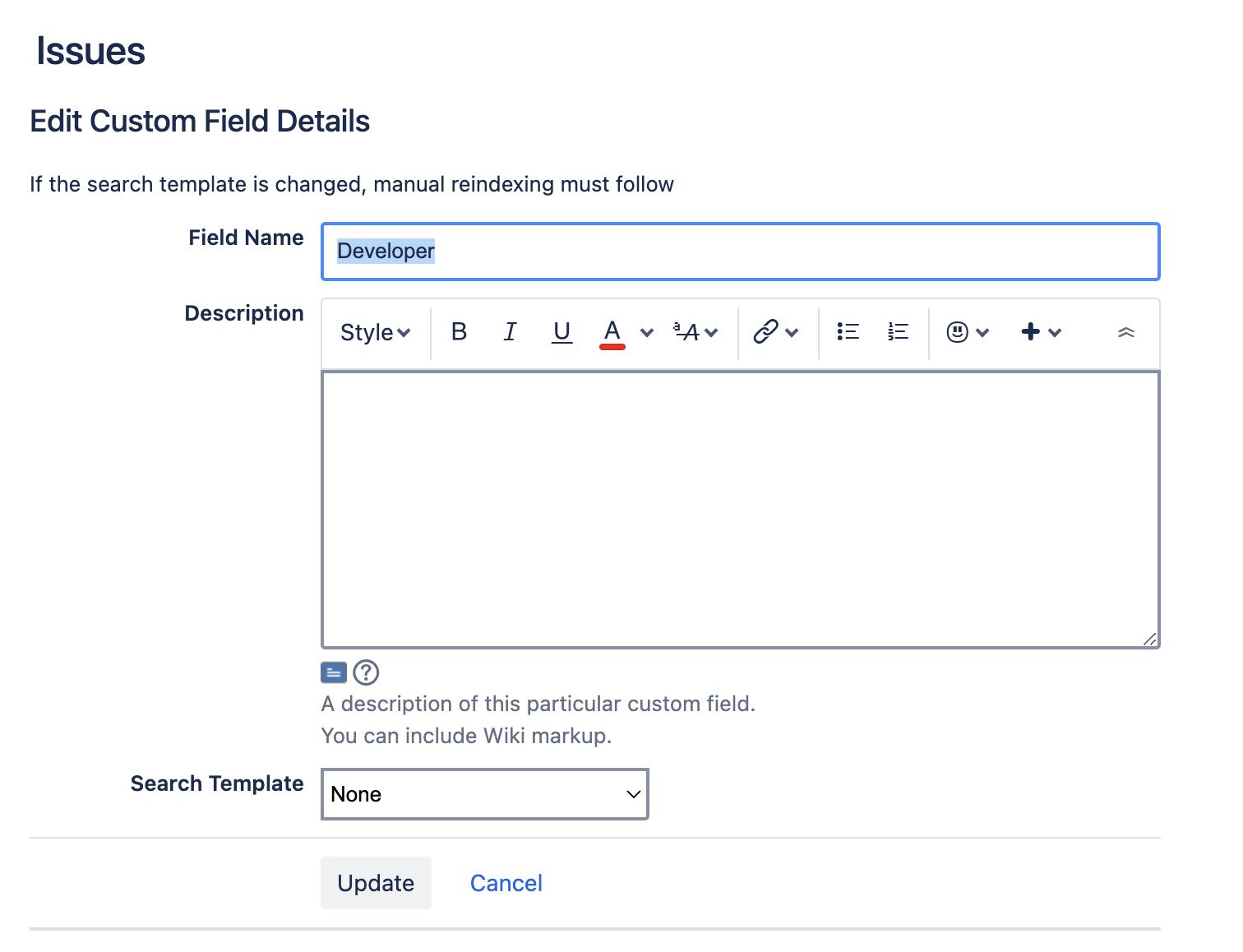1243x952 pixels.
Task: Open wiki markup help question icon
Action: tap(366, 673)
